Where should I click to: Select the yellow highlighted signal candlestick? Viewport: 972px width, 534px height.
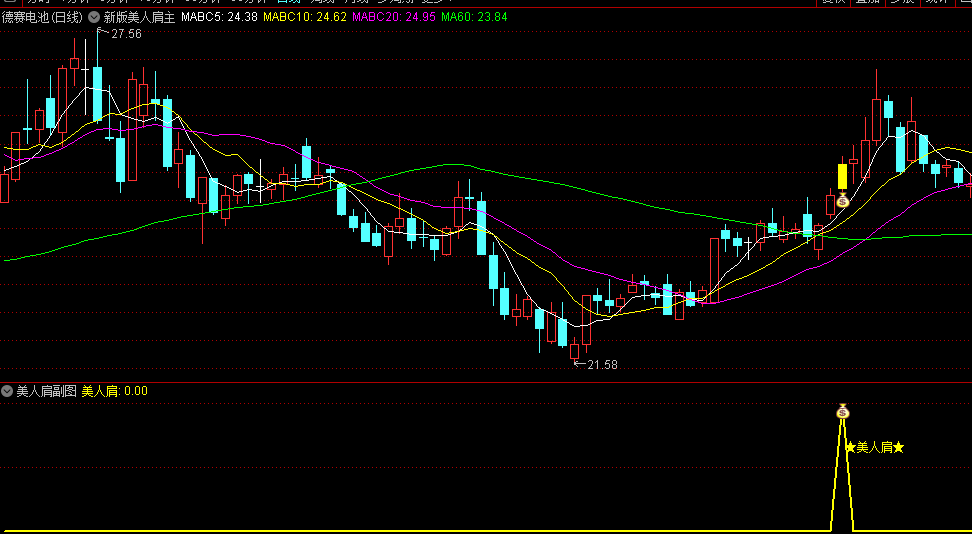pos(842,176)
